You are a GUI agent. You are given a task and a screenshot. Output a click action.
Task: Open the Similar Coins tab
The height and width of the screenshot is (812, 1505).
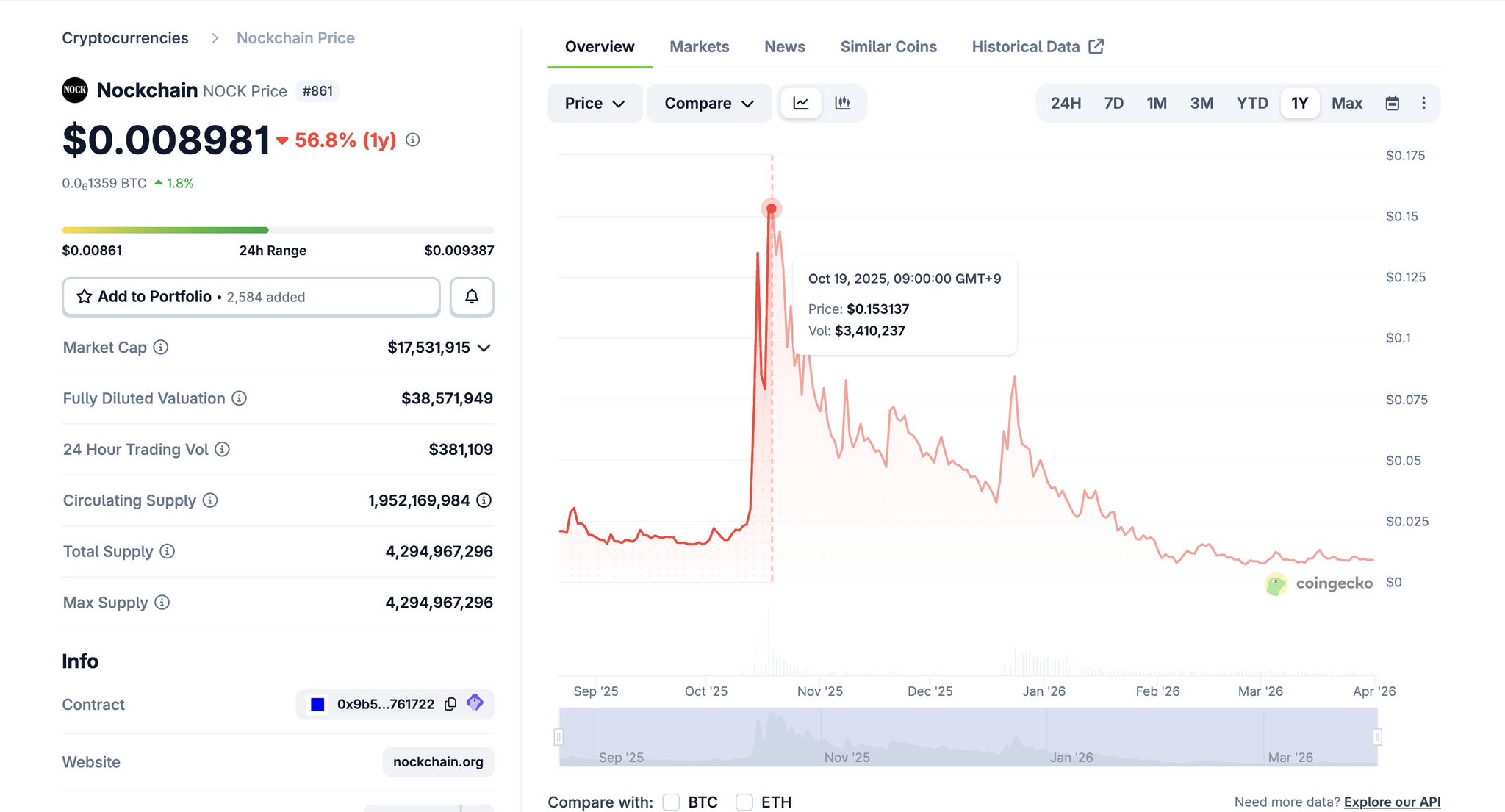click(x=888, y=47)
